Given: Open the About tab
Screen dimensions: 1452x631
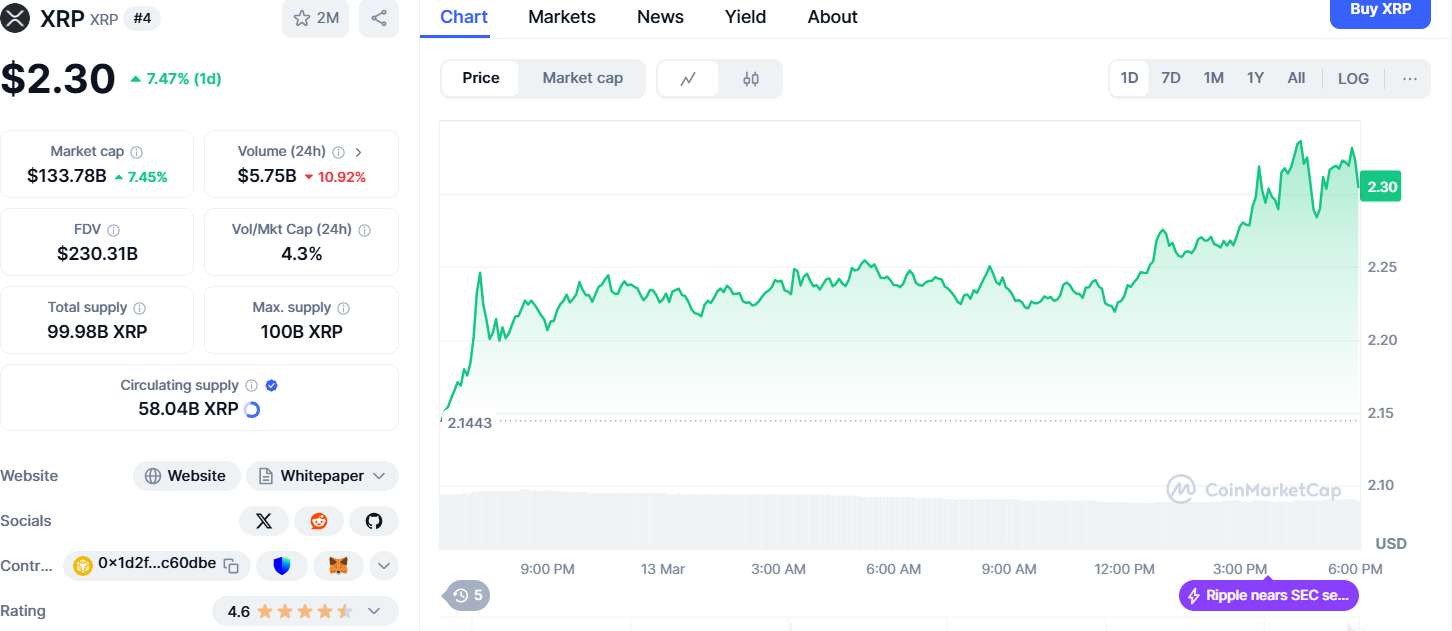Looking at the screenshot, I should 832,17.
